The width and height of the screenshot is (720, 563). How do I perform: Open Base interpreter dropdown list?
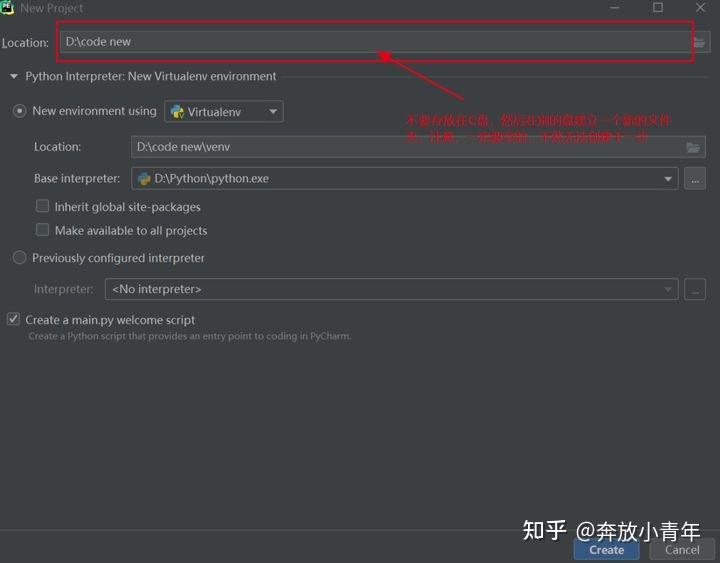coord(668,179)
